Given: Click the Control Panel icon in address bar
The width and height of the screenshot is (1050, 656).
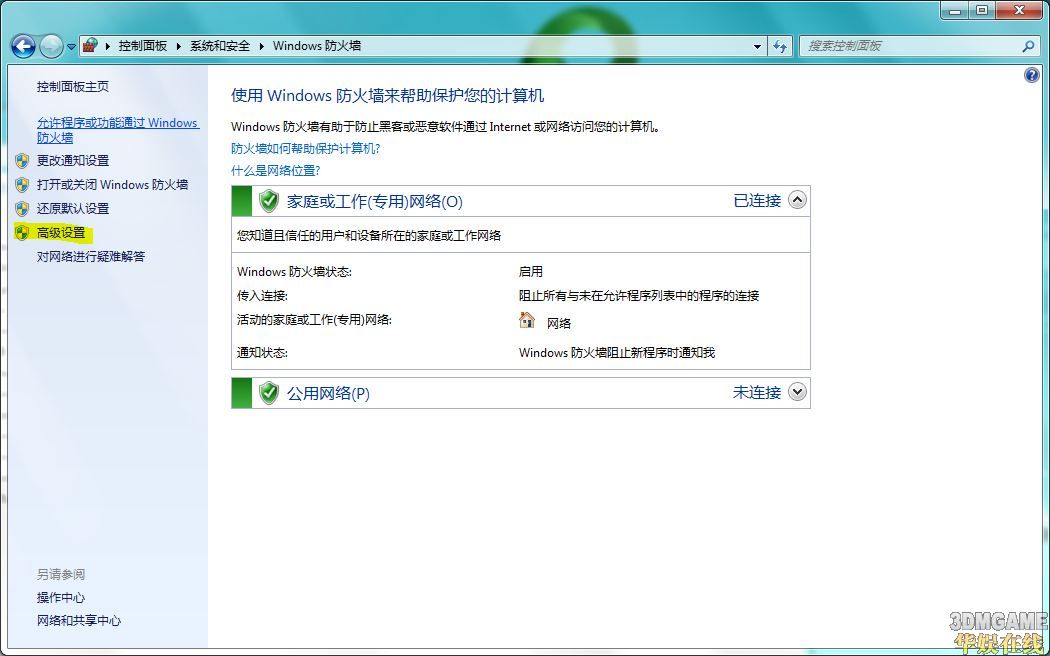Looking at the screenshot, I should [90, 46].
